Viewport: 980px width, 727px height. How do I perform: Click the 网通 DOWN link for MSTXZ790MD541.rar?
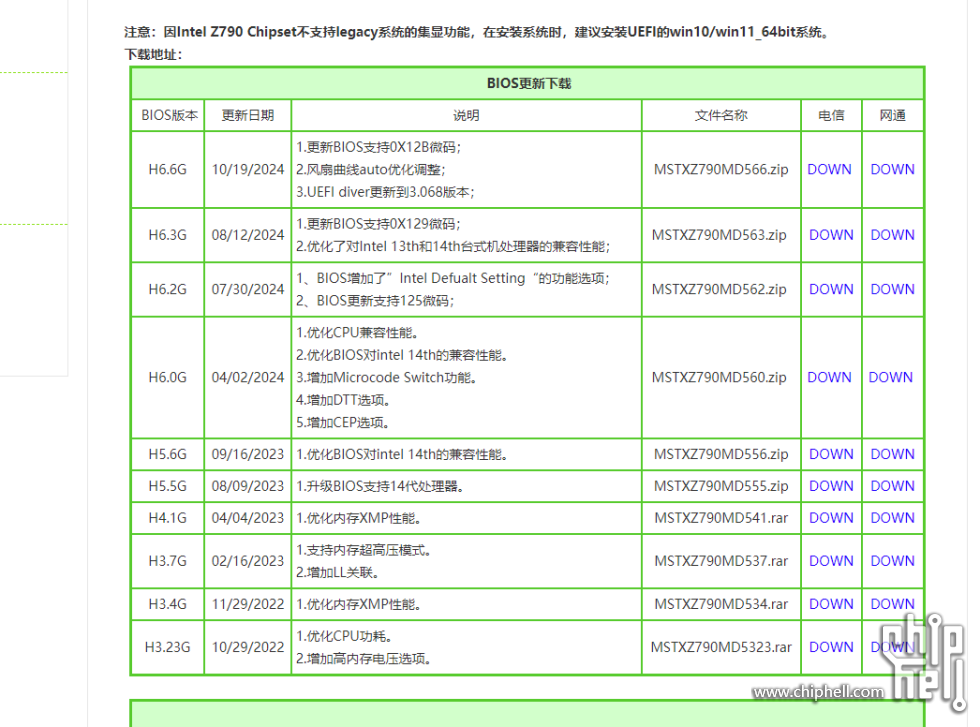(892, 518)
